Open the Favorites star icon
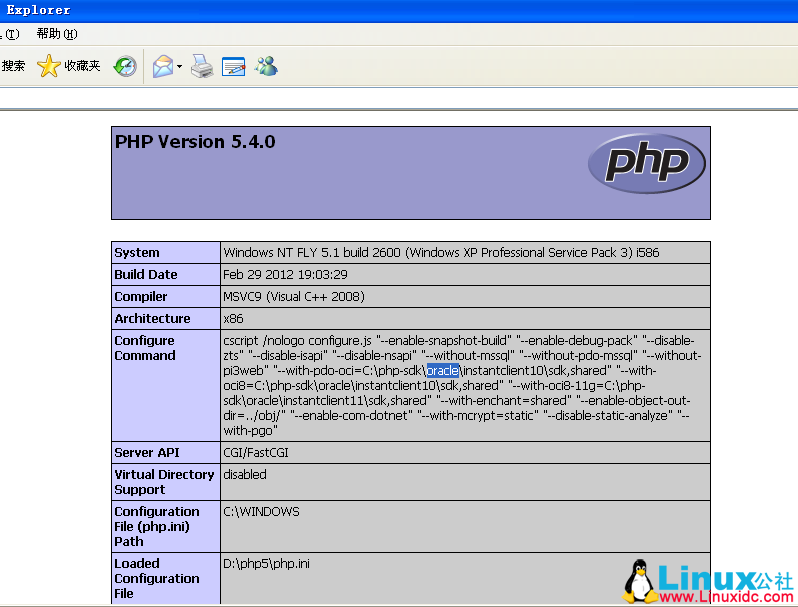 49,66
